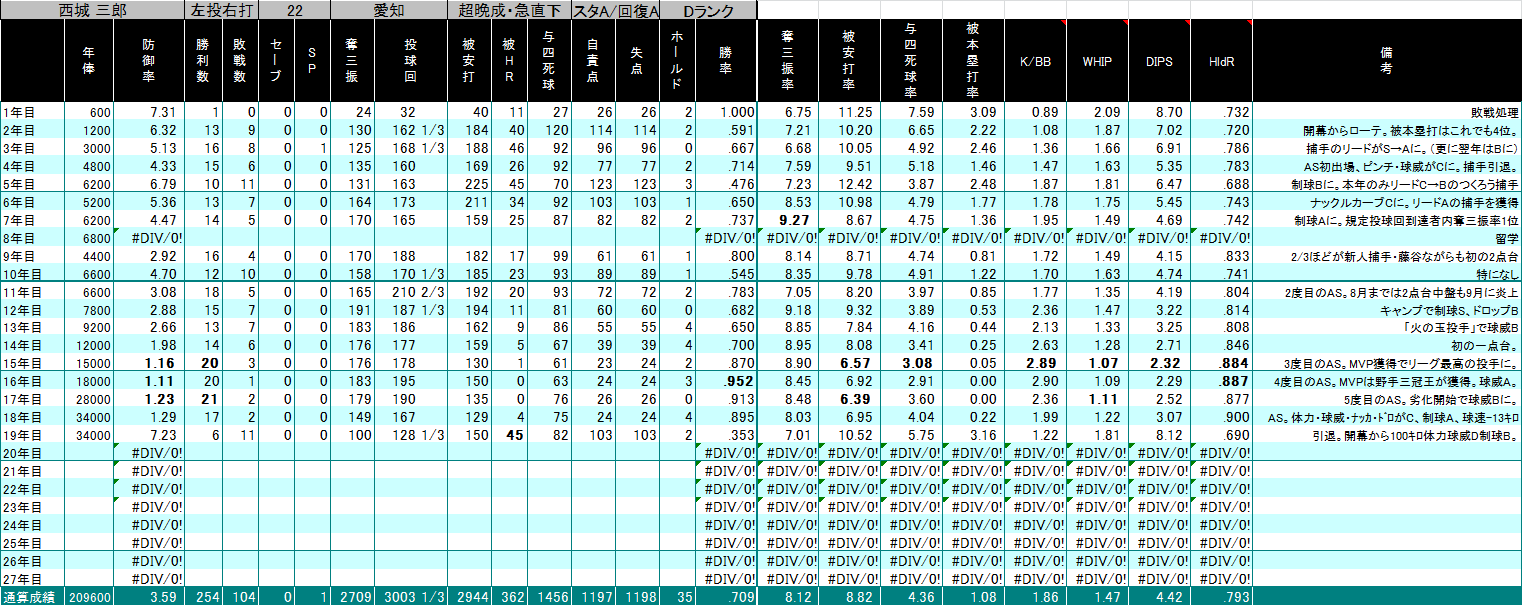
Task: Click the WHIP column header
Action: 1097,61
